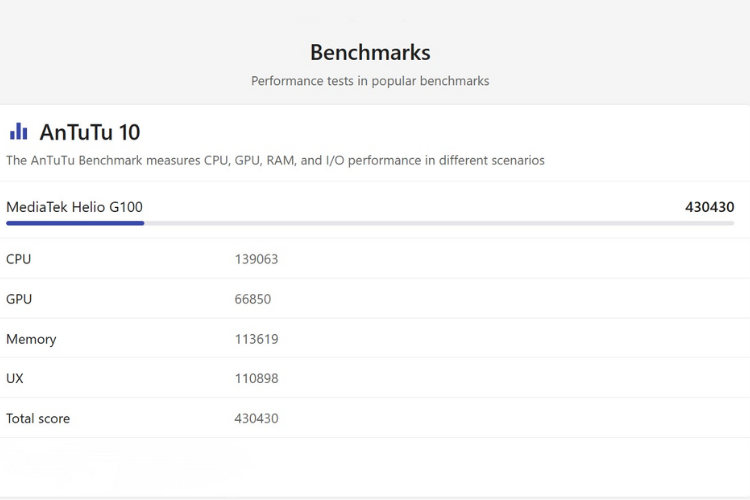Image resolution: width=750 pixels, height=500 pixels.
Task: Click the CPU row label
Action: (18, 259)
